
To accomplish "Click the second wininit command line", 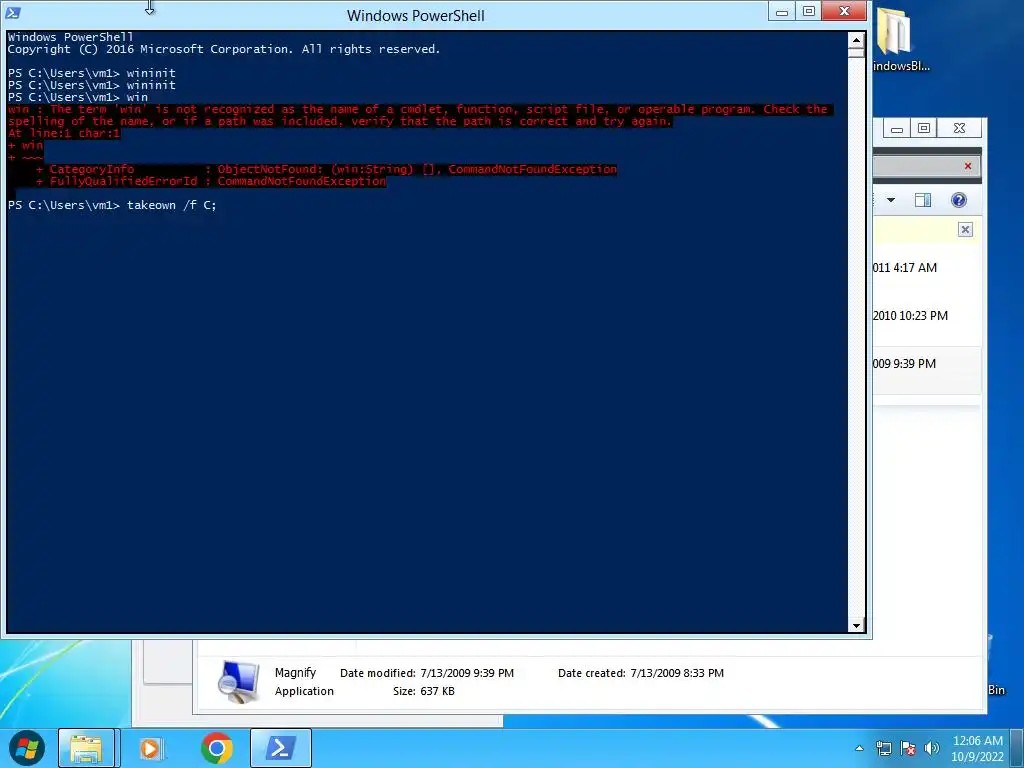I will 91,85.
